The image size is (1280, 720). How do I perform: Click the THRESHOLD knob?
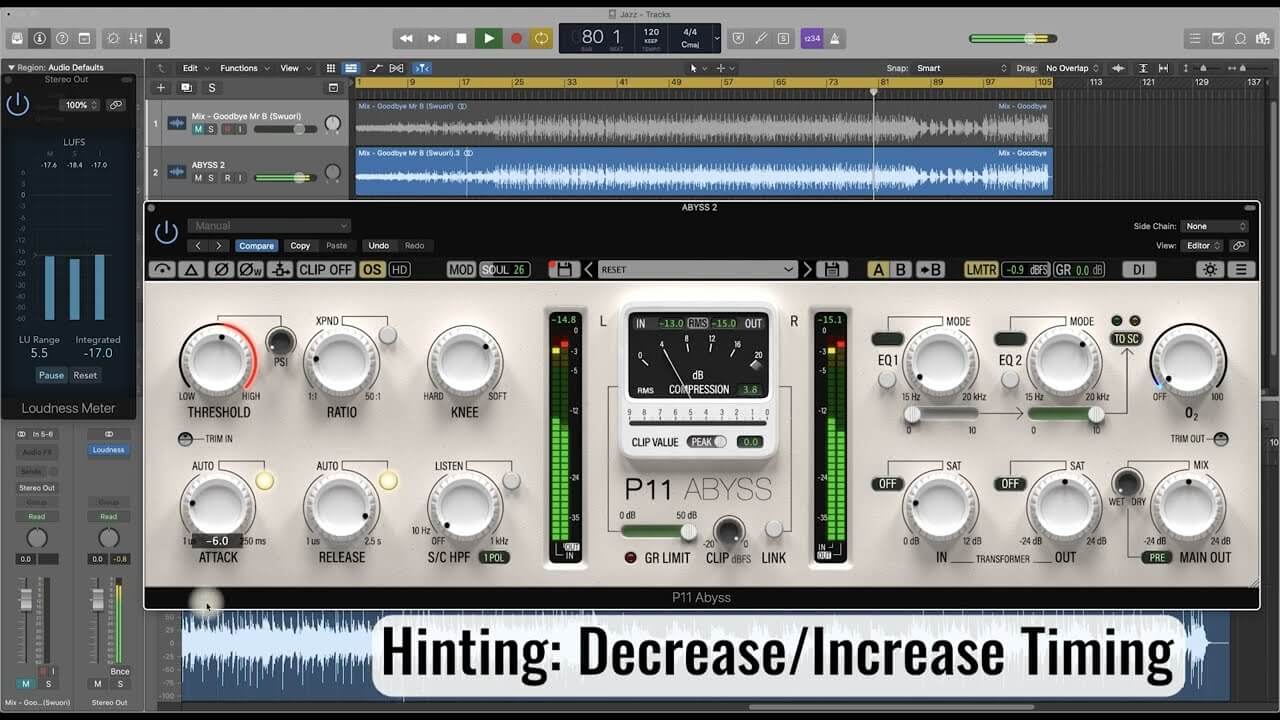click(x=218, y=360)
